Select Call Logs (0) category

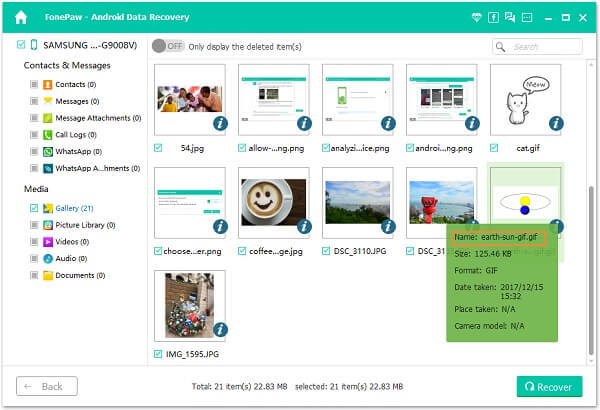[x=76, y=135]
